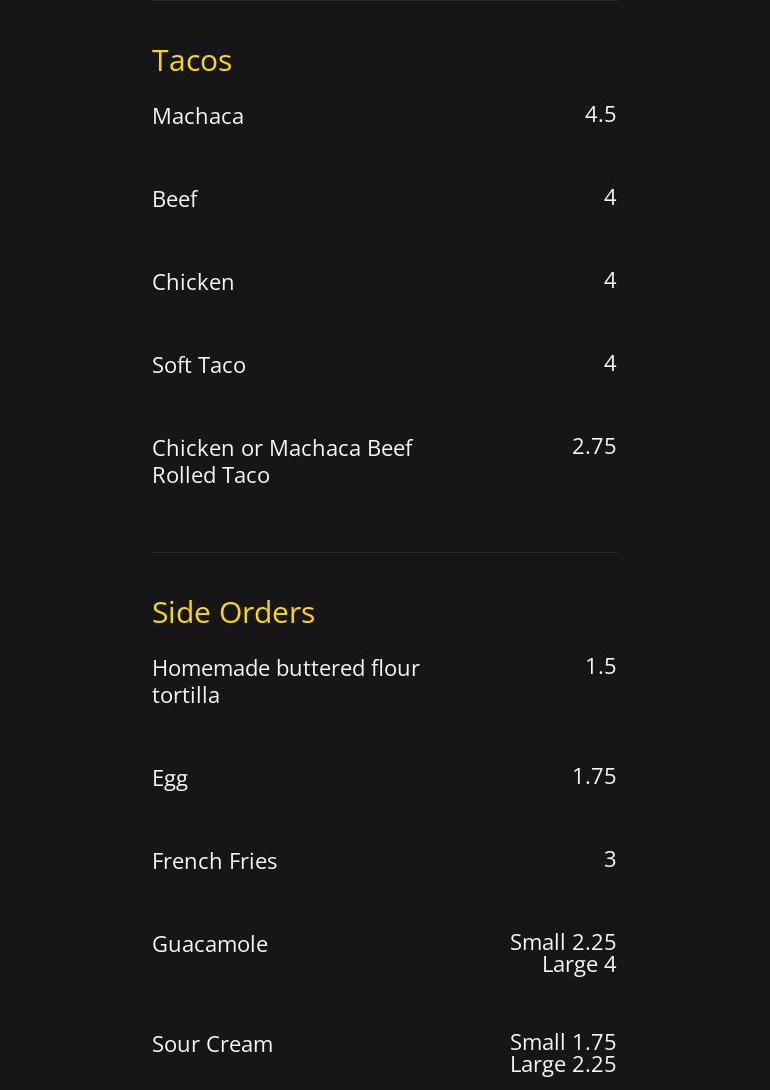
Task: Click the Tacos section heading
Action: pos(192,60)
